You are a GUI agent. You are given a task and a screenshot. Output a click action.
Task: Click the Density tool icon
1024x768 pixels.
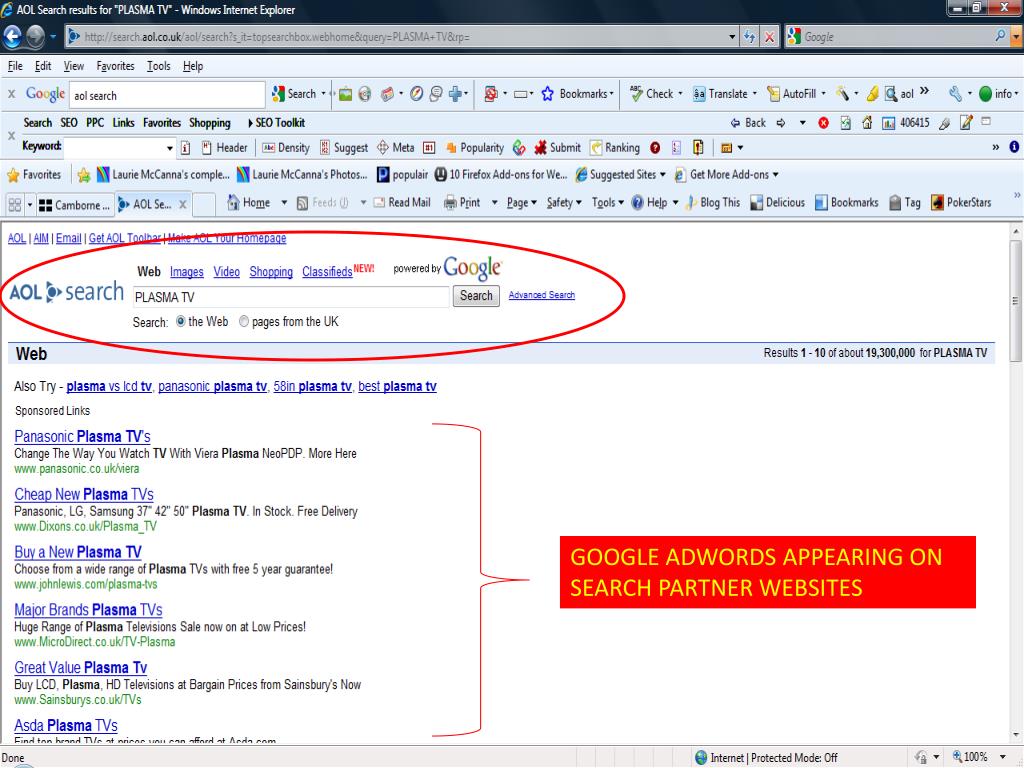[x=268, y=148]
